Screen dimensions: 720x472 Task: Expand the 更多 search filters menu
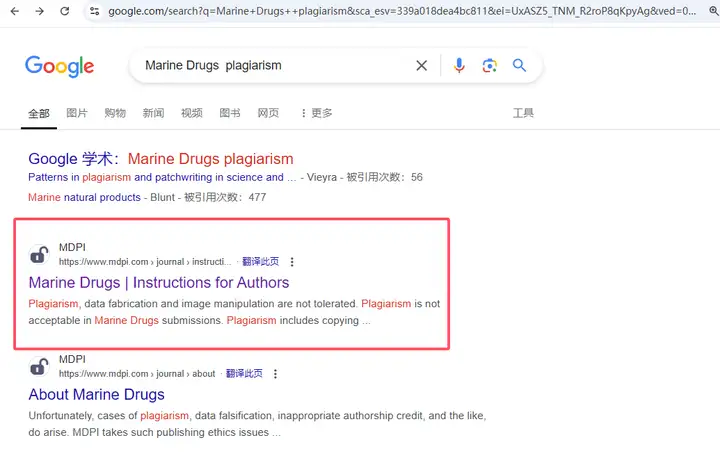[316, 113]
